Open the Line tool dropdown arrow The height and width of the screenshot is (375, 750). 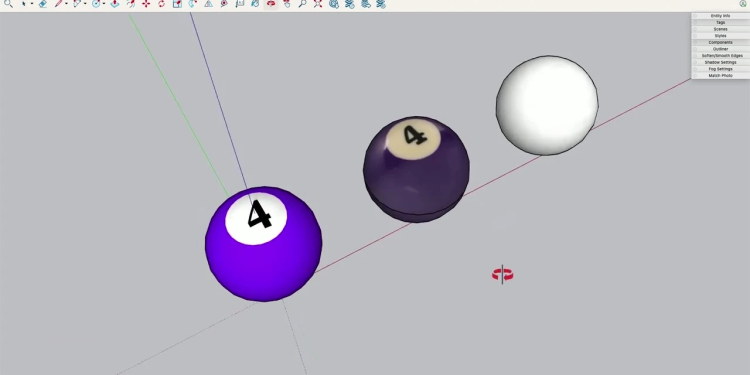(66, 4)
